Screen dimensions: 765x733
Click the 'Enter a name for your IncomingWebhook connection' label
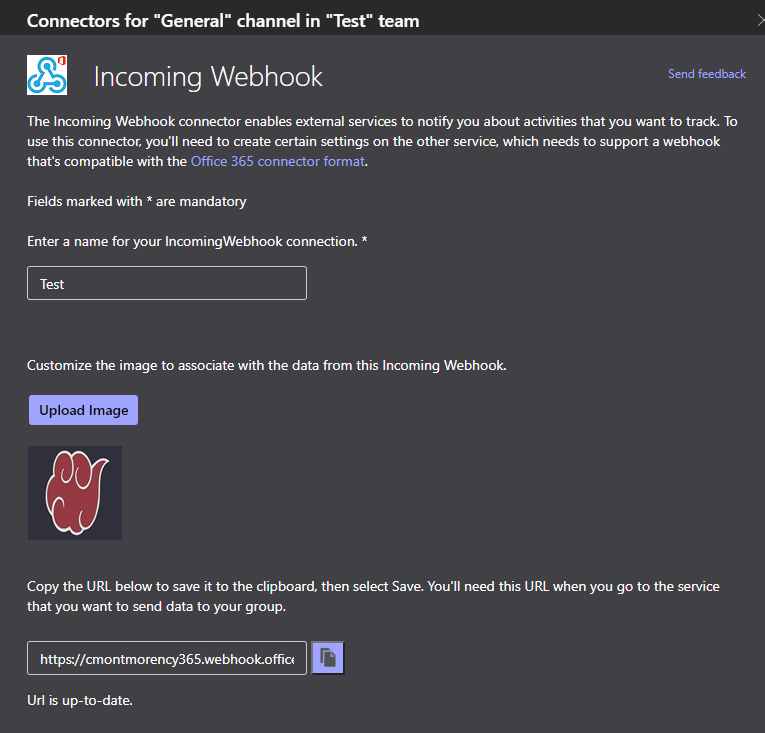(x=197, y=241)
